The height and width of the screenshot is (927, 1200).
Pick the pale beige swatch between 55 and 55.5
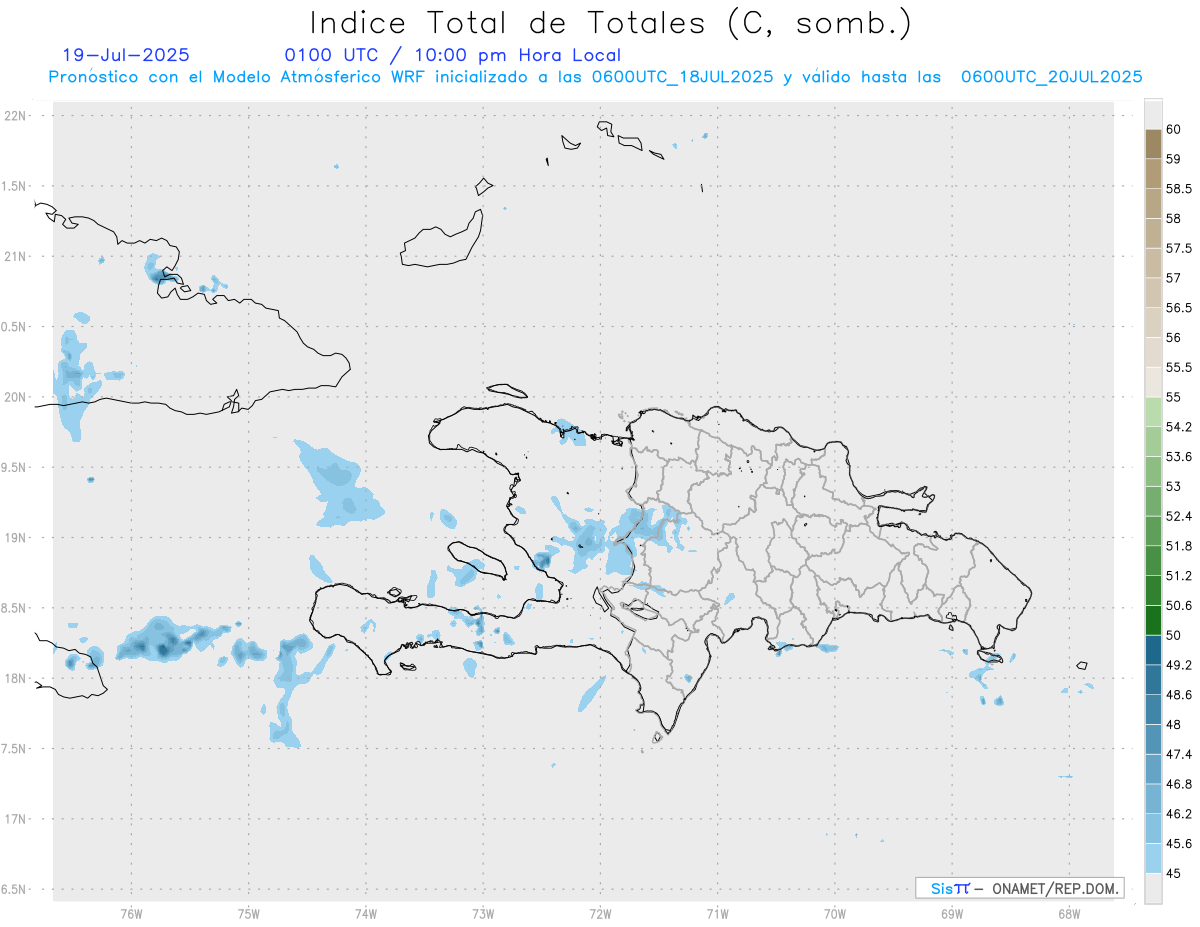tap(1153, 383)
